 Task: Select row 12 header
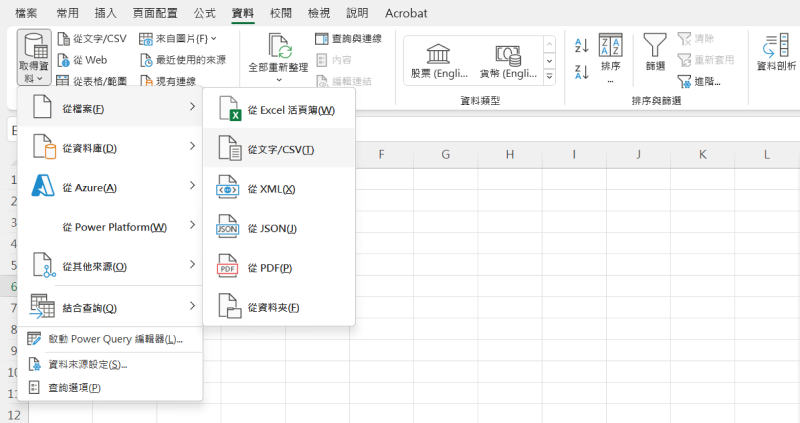14,415
